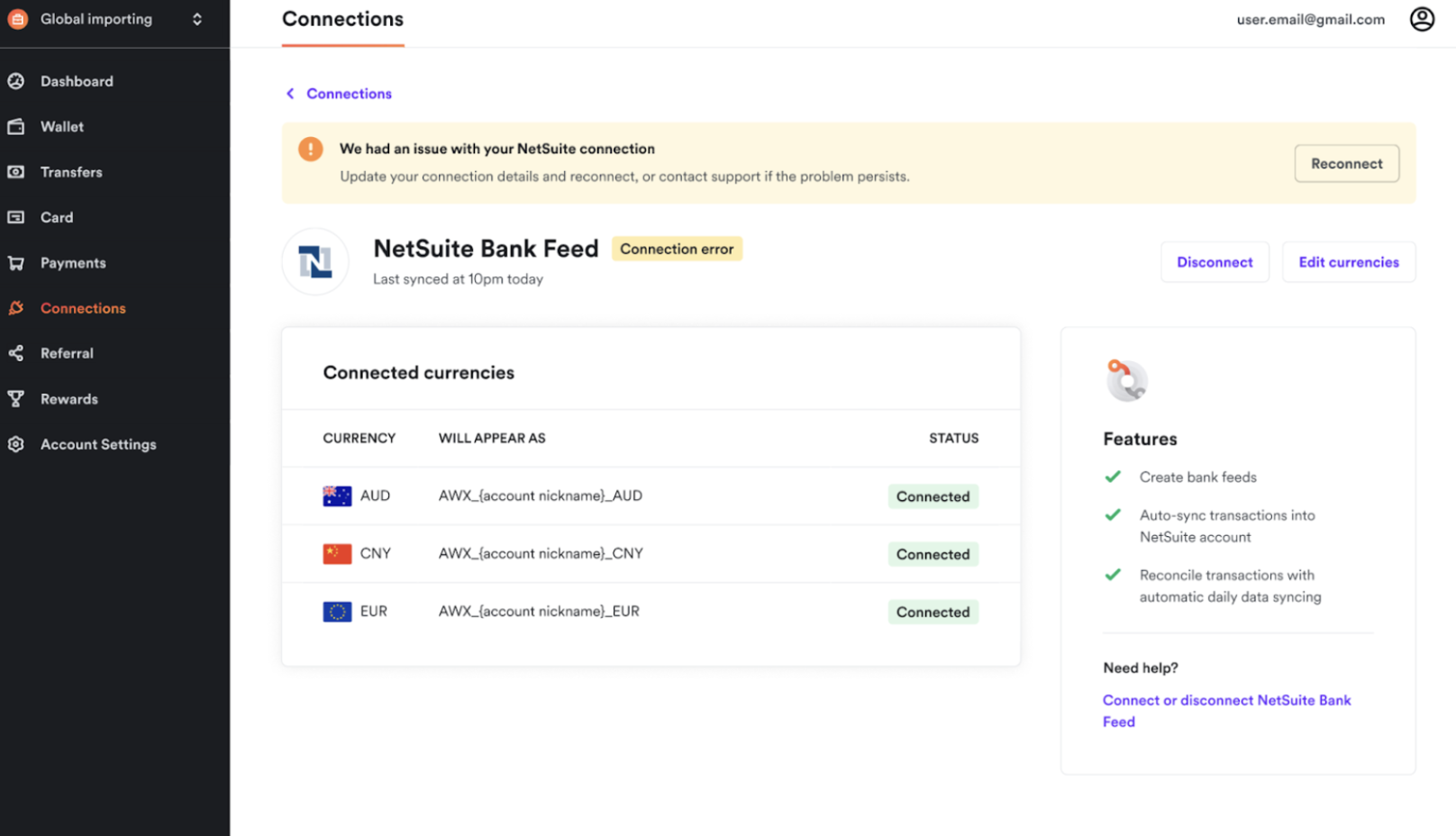Open Payments in the sidebar

pos(73,263)
